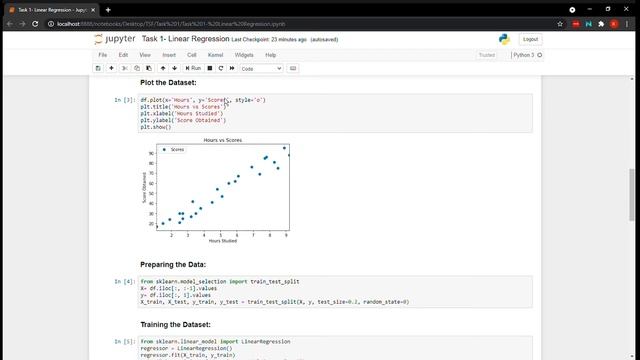Click the Jupyter logo
640x360 pixels.
point(115,39)
